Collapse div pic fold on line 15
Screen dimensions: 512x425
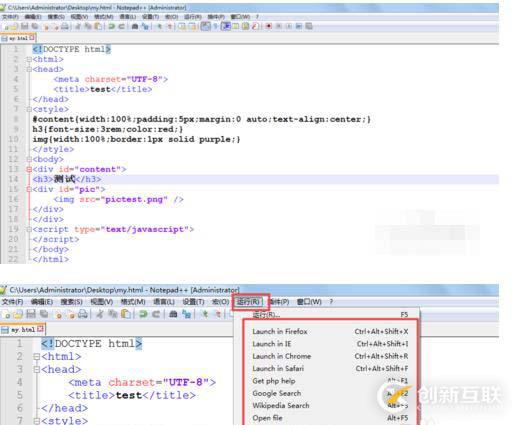29,190
